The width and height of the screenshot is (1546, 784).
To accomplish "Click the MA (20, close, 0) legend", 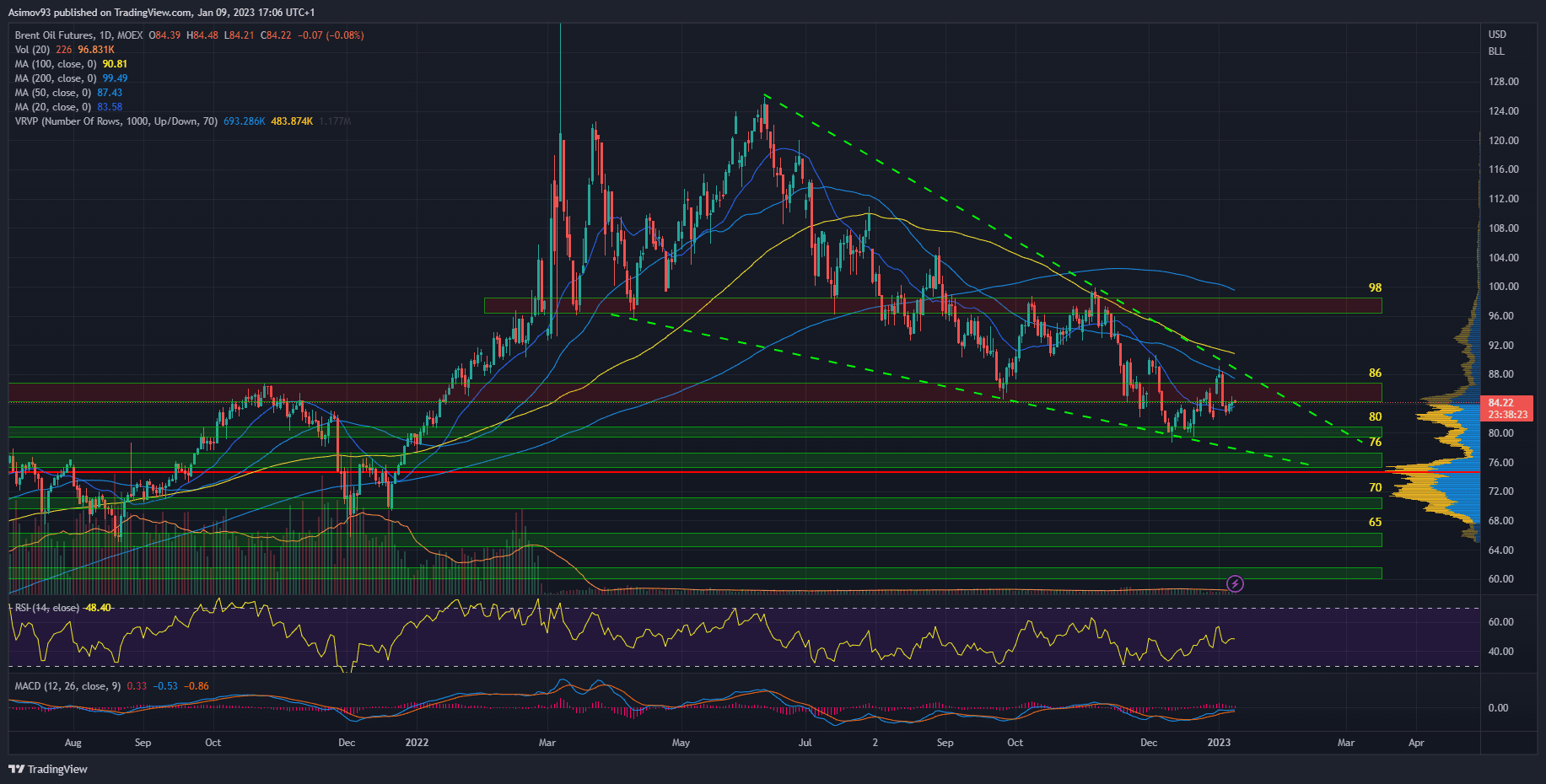I will (x=53, y=107).
